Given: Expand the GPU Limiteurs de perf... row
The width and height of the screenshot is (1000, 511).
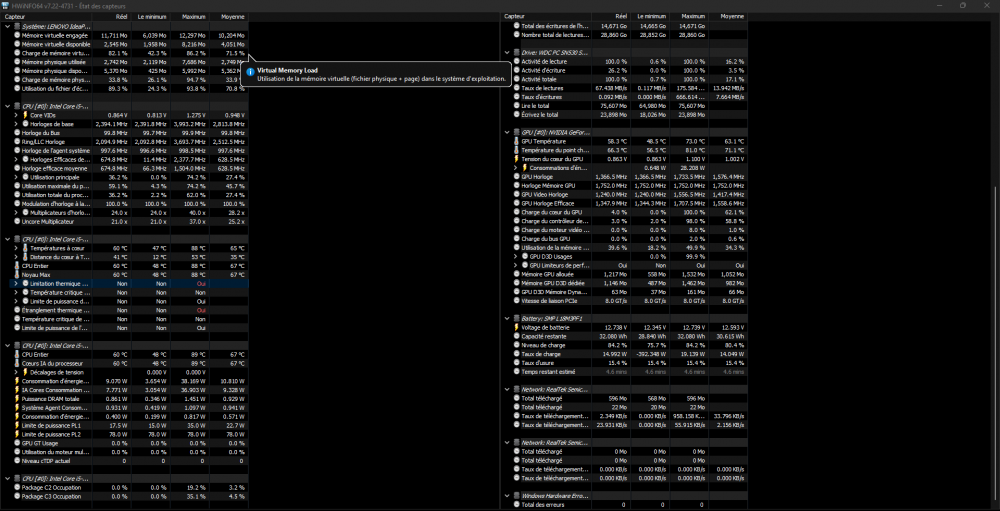Looking at the screenshot, I should coord(516,265).
